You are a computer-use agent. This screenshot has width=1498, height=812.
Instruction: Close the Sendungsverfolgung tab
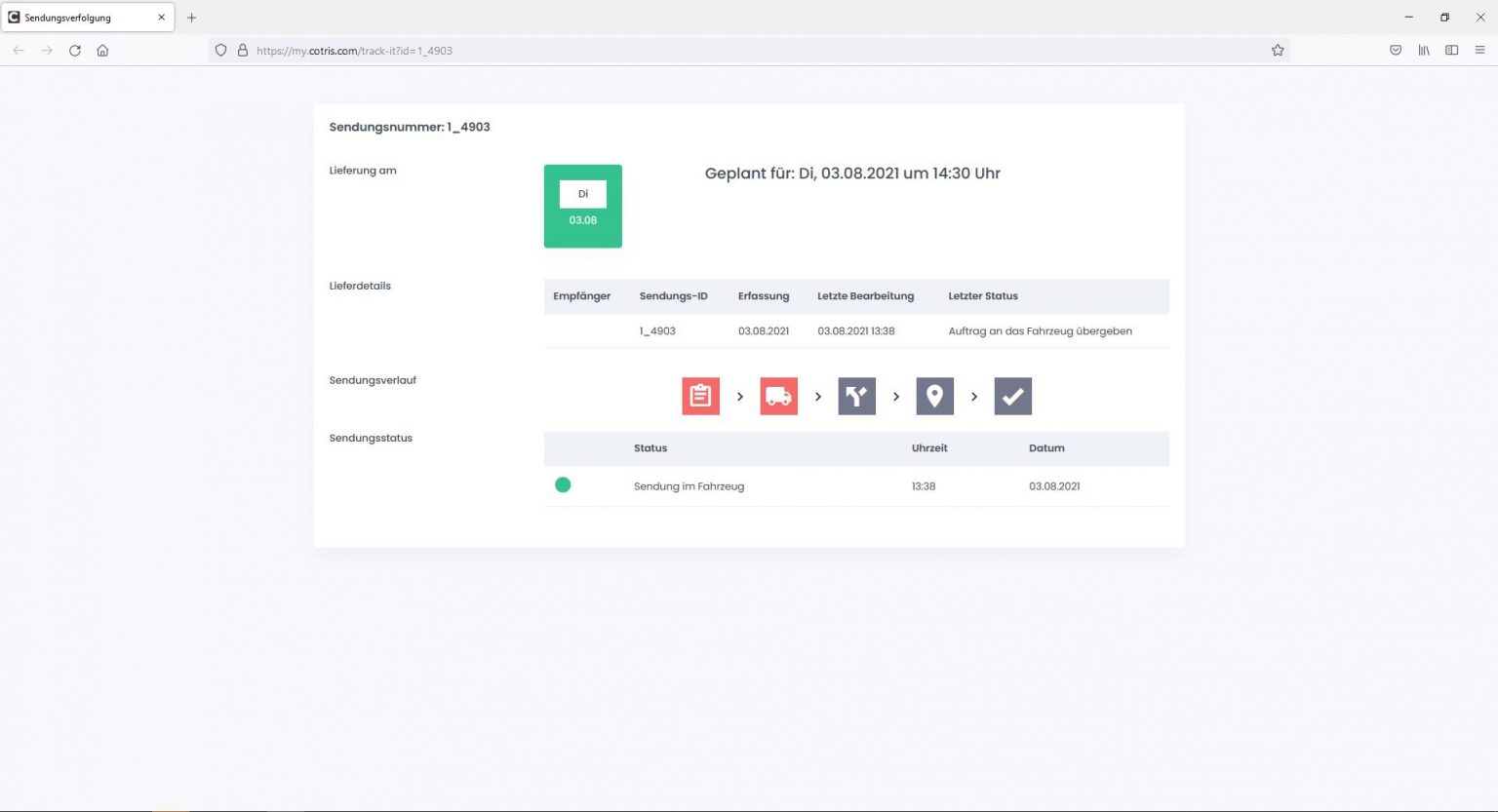point(162,18)
